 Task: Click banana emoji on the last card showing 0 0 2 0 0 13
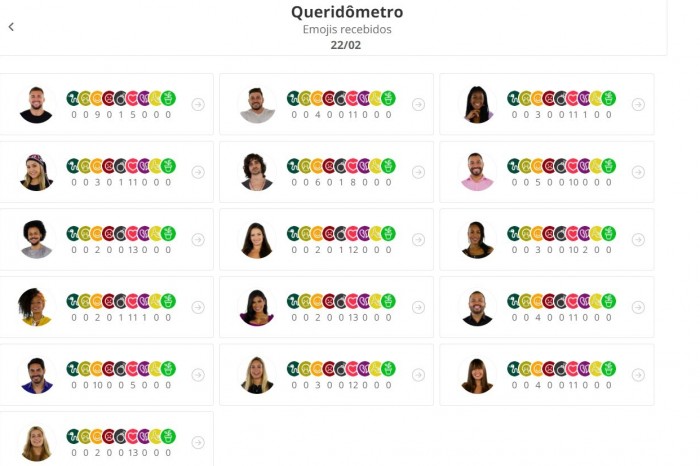click(x=156, y=436)
